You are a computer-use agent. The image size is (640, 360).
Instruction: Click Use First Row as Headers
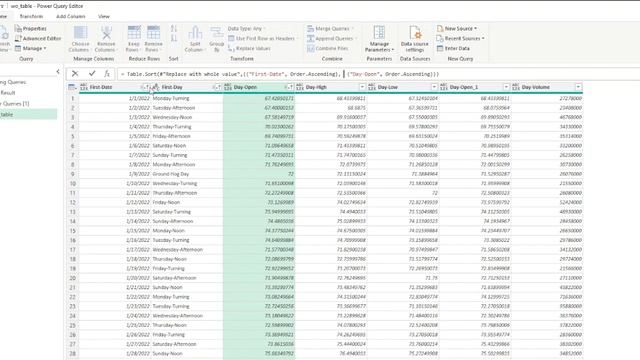pyautogui.click(x=261, y=38)
